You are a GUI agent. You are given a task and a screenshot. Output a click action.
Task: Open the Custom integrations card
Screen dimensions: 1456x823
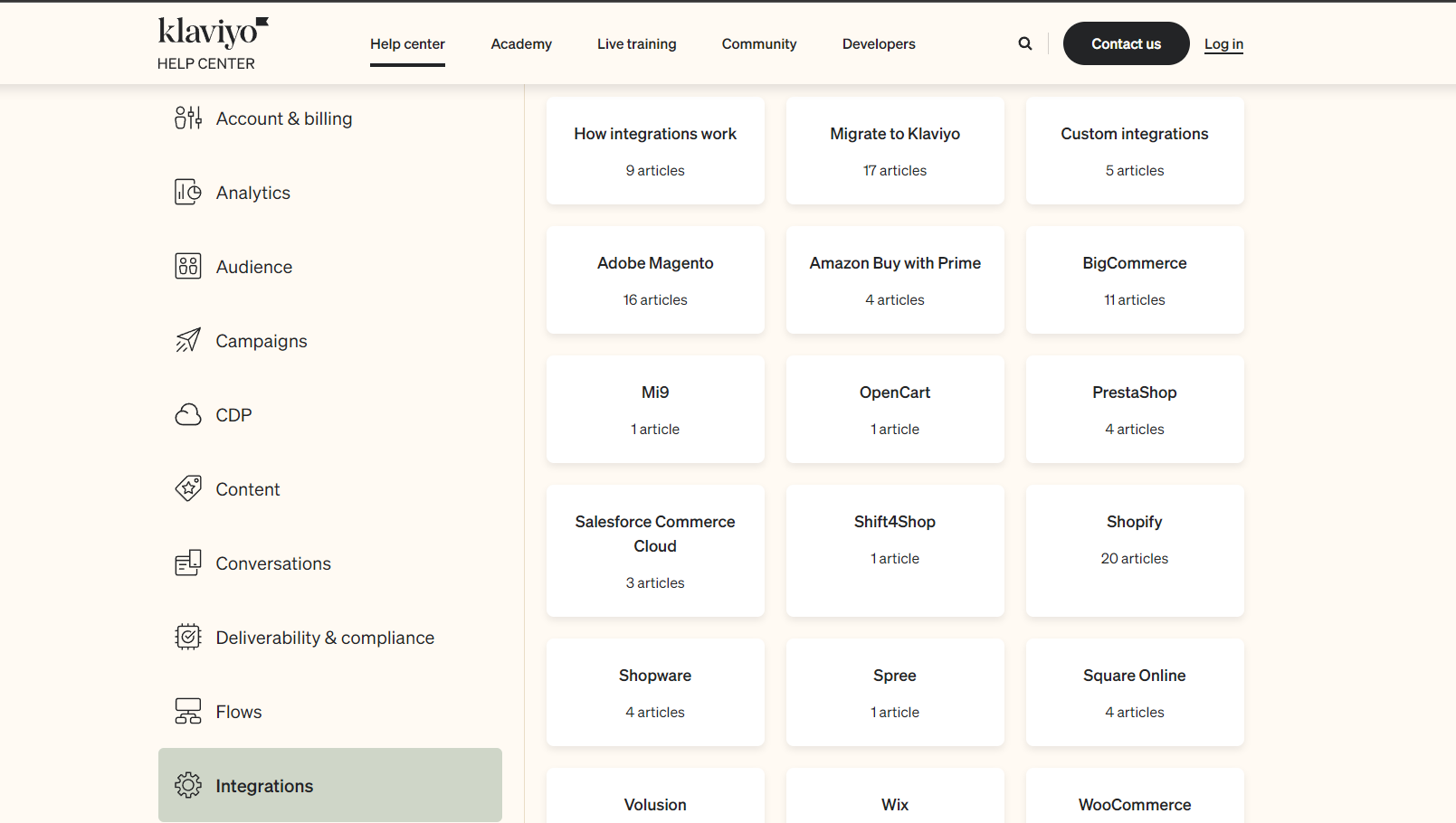coord(1135,151)
